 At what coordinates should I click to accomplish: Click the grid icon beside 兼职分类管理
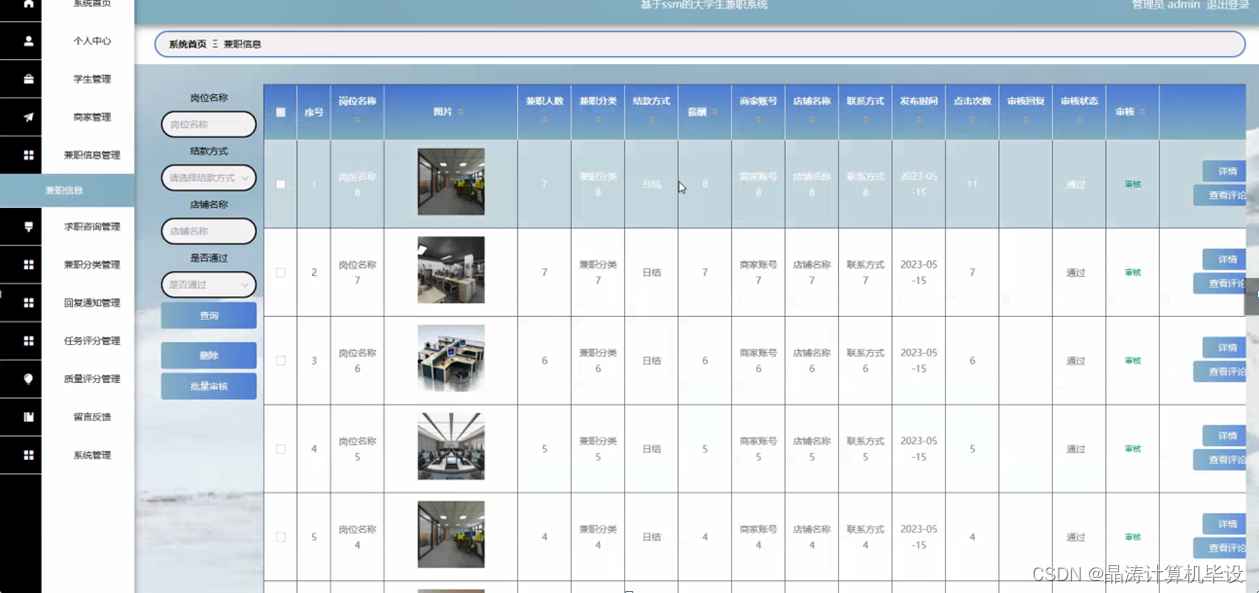pyautogui.click(x=28, y=265)
